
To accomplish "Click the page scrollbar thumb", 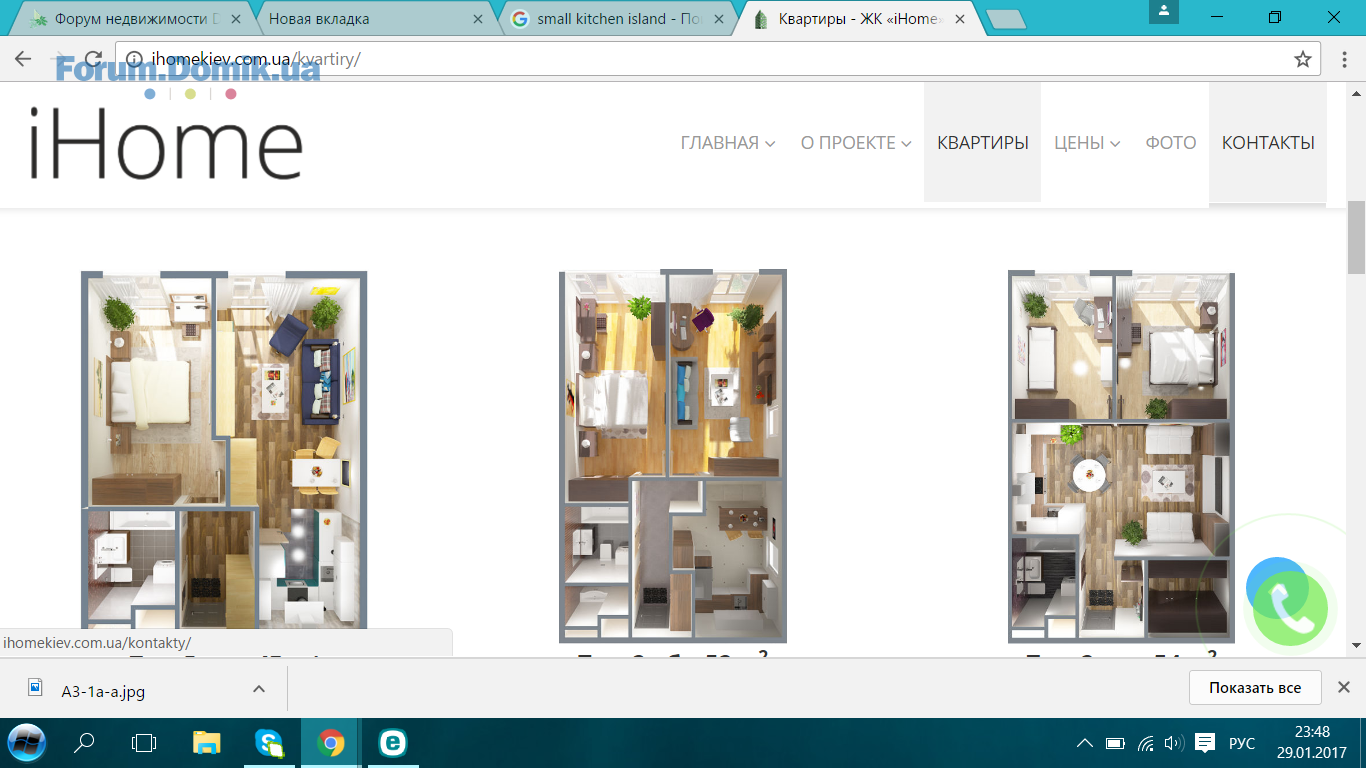I will (1357, 237).
